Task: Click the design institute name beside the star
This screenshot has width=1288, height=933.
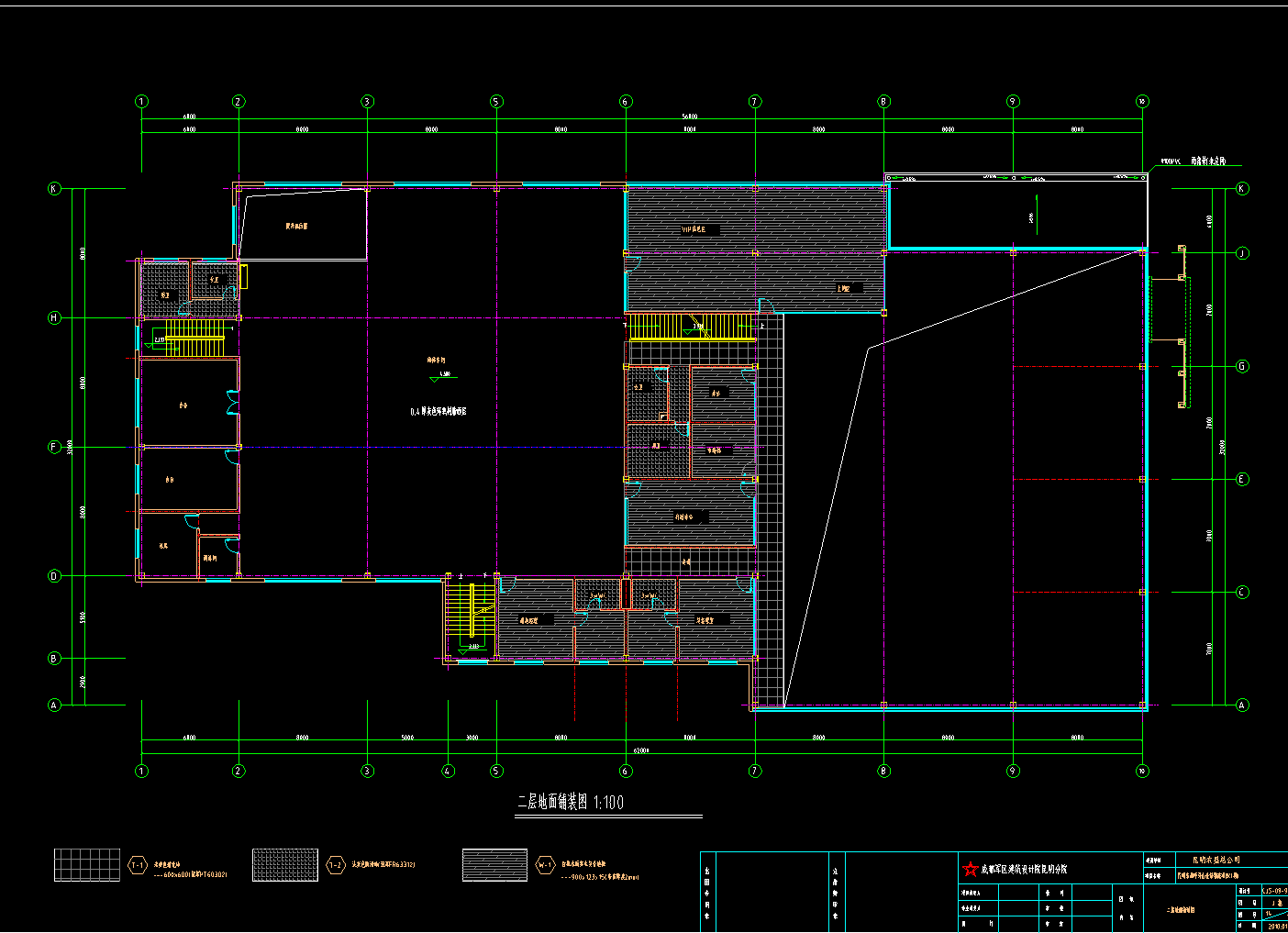Action: click(x=1023, y=868)
